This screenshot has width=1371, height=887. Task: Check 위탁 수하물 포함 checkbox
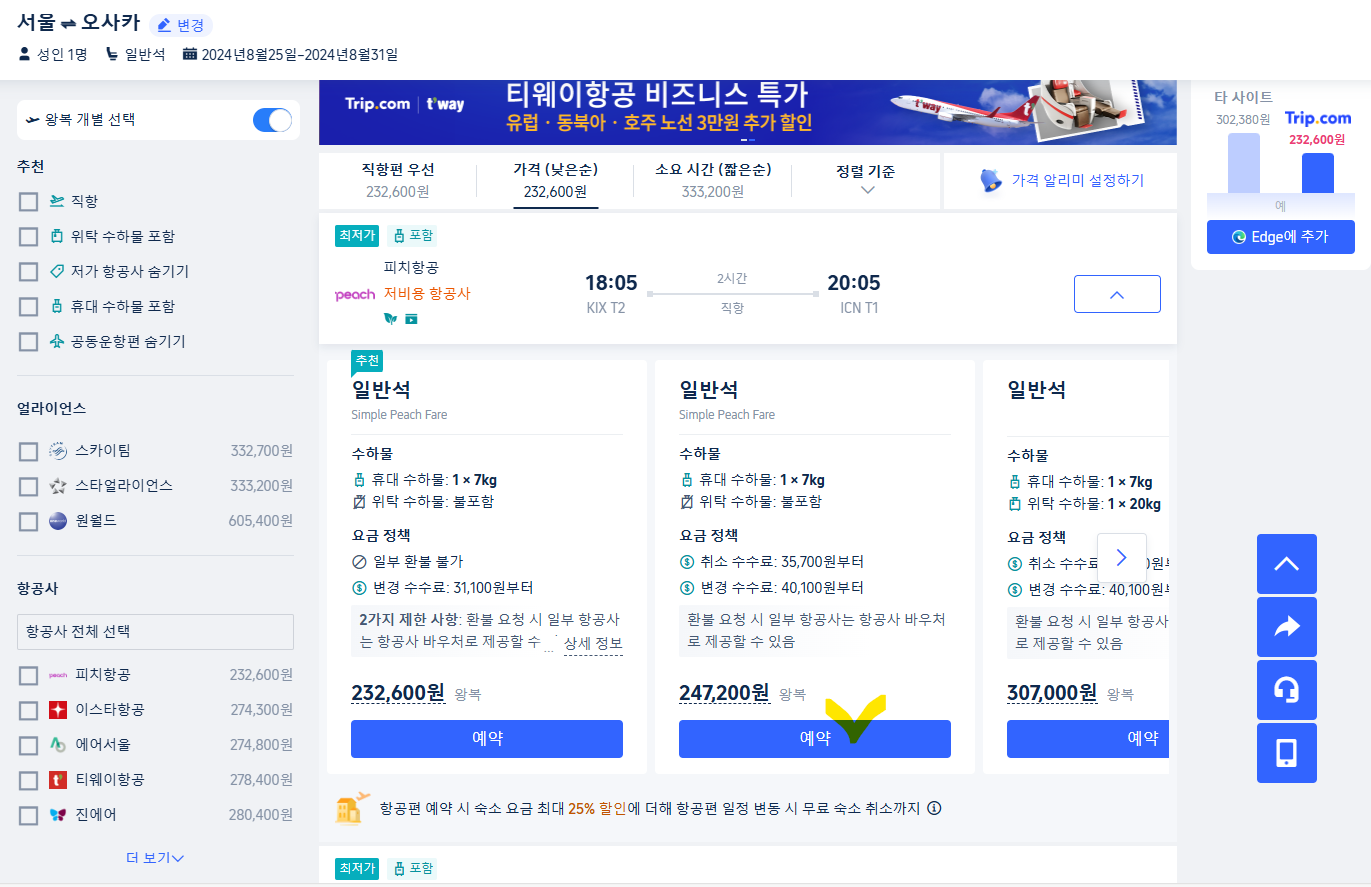28,237
